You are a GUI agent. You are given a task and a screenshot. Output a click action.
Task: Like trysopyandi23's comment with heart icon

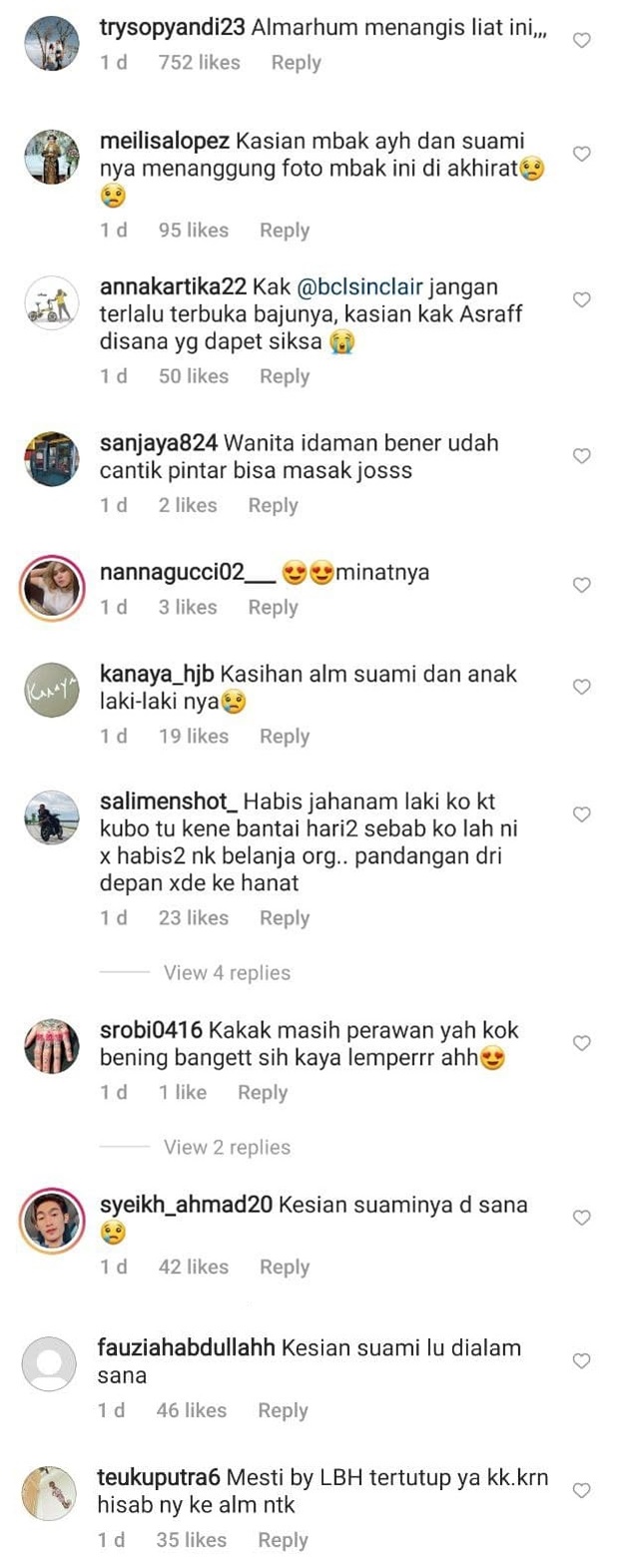(x=582, y=41)
